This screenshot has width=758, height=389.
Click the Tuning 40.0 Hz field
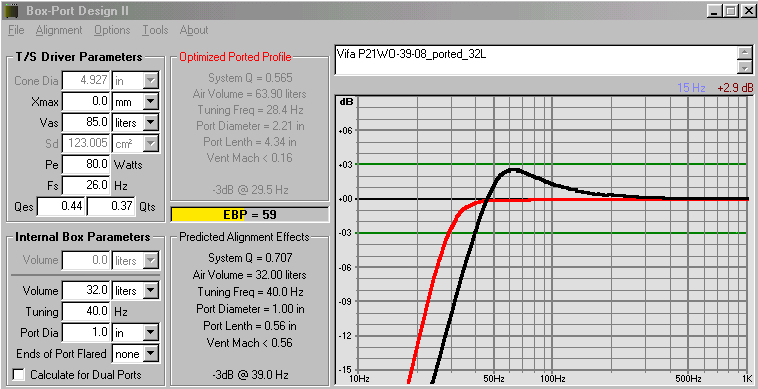(x=87, y=312)
